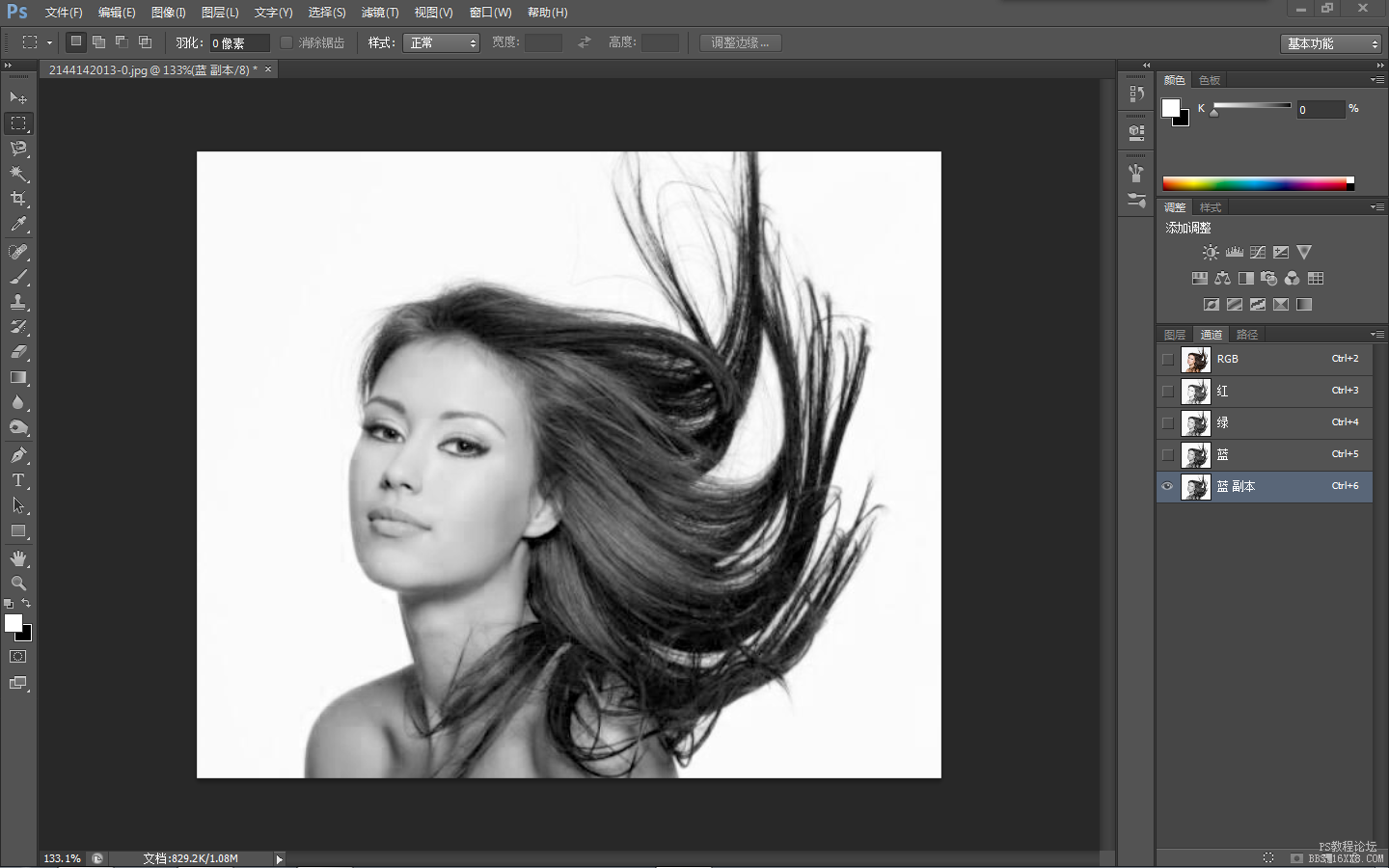Expand the icon panel dock
This screenshot has width=1389, height=868.
1146,65
